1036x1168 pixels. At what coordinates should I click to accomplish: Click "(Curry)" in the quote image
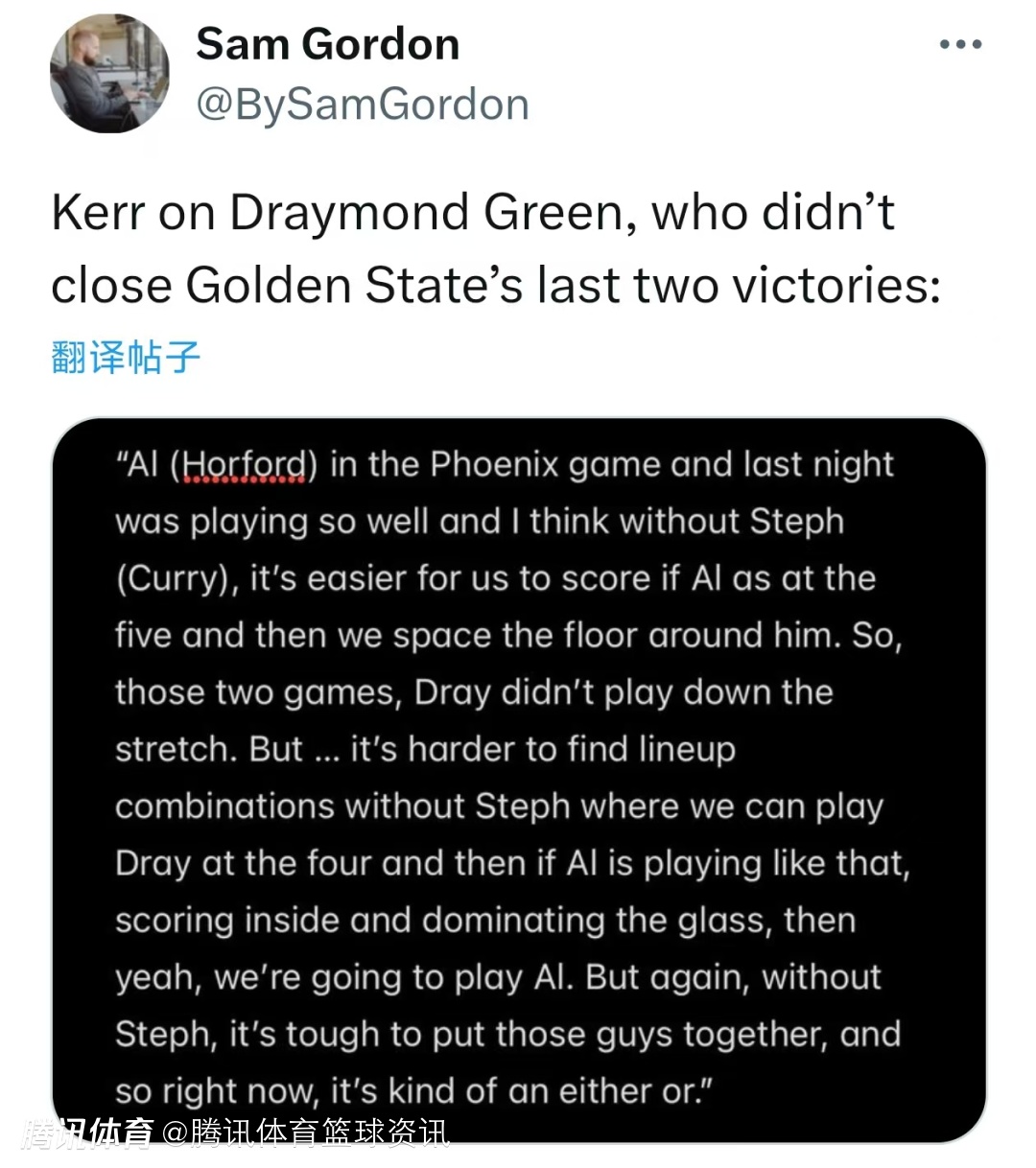[177, 579]
